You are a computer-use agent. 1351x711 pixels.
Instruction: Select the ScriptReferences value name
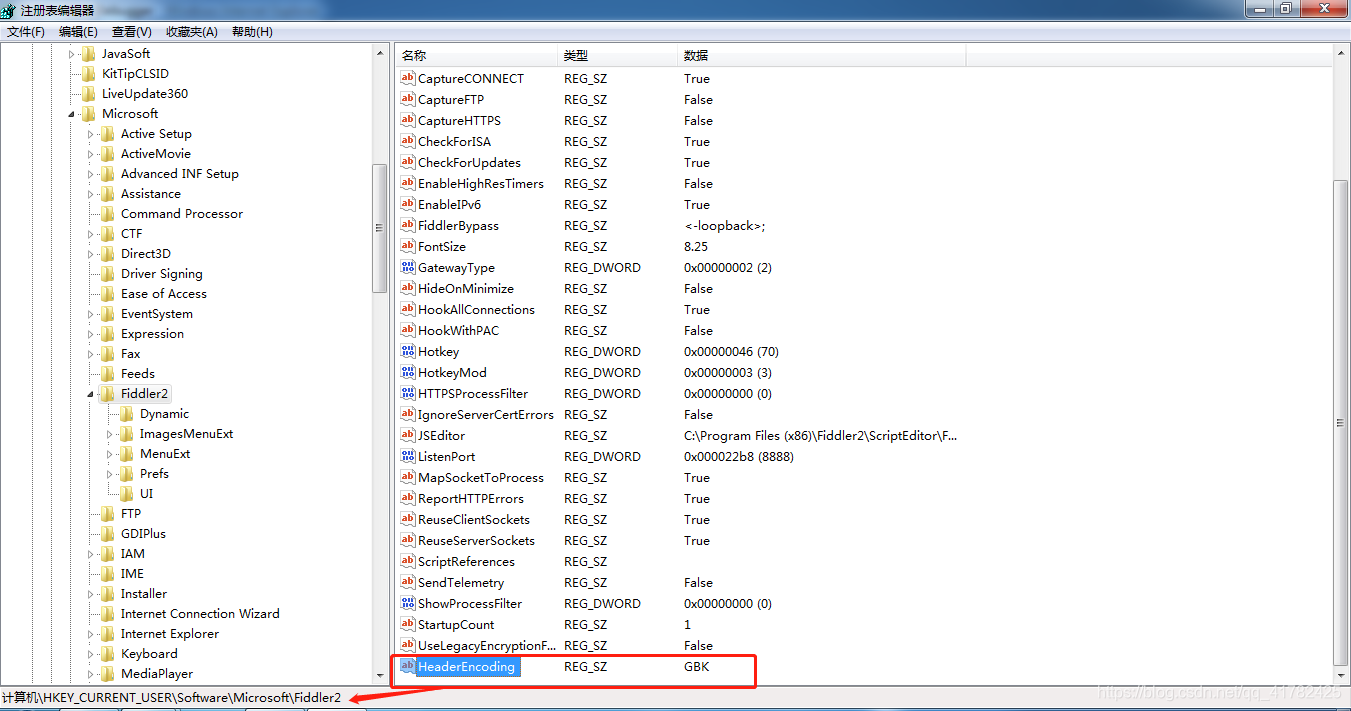click(x=466, y=561)
